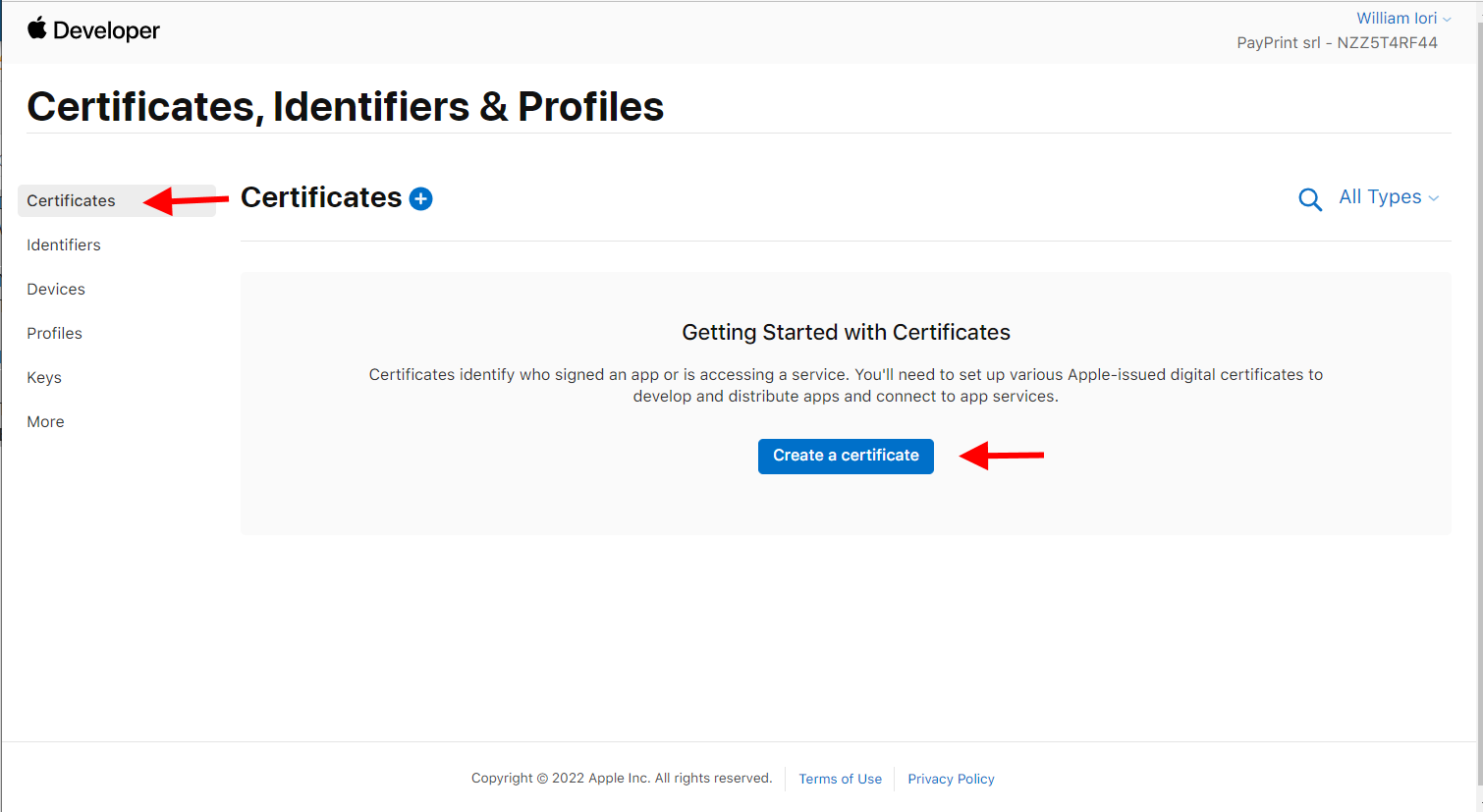Image resolution: width=1483 pixels, height=812 pixels.
Task: Click the Developer text in the header
Action: point(106,30)
